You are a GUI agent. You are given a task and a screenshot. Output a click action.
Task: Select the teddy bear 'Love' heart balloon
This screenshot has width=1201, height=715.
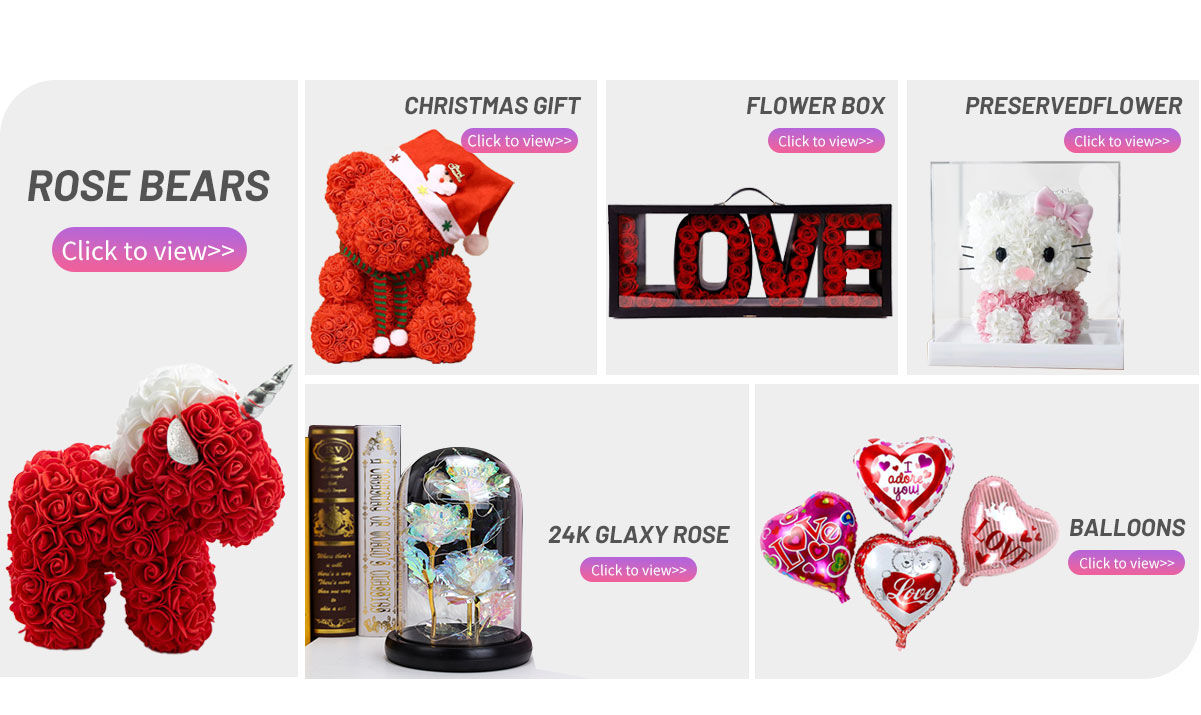906,588
